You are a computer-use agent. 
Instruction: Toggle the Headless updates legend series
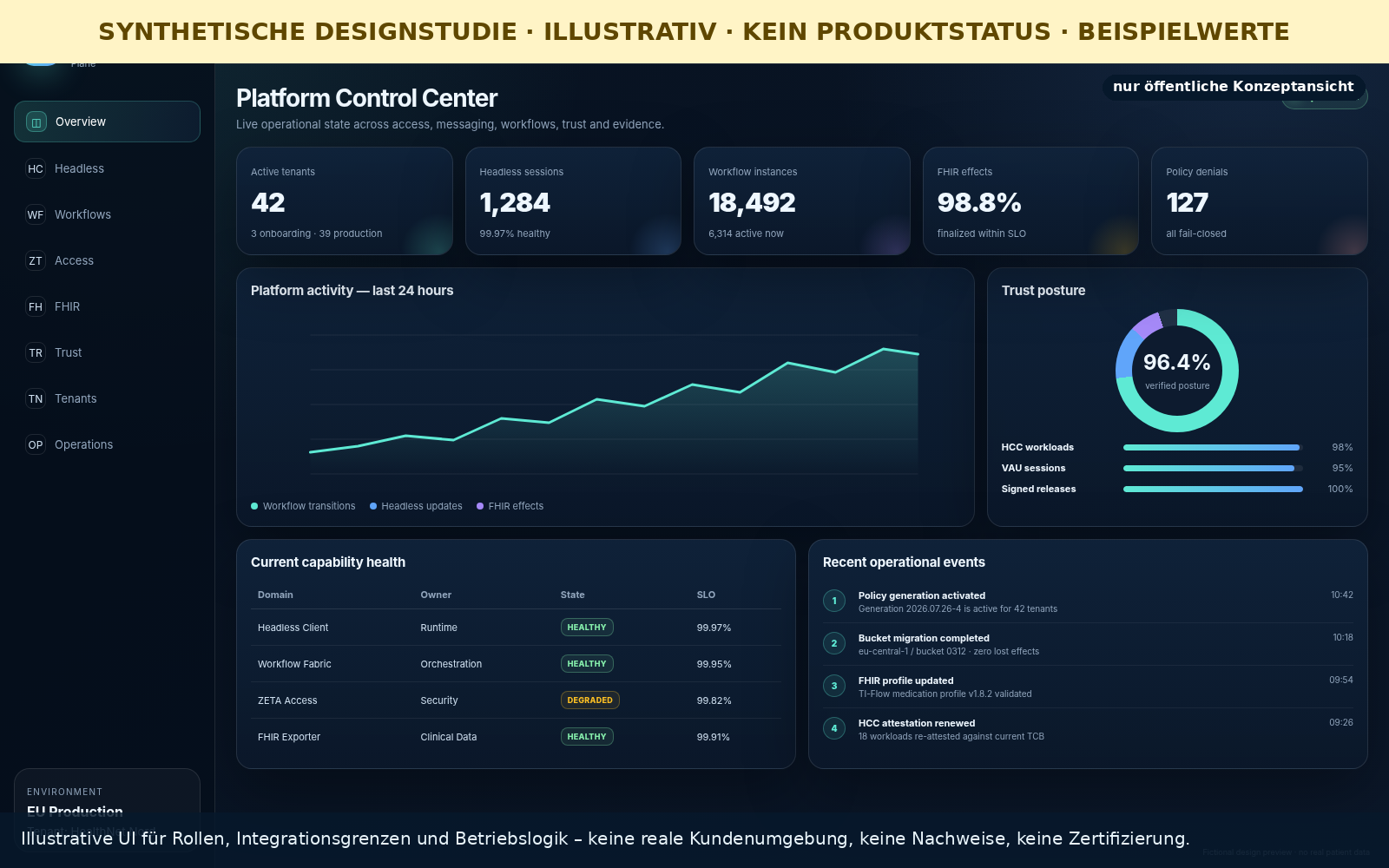coord(416,506)
